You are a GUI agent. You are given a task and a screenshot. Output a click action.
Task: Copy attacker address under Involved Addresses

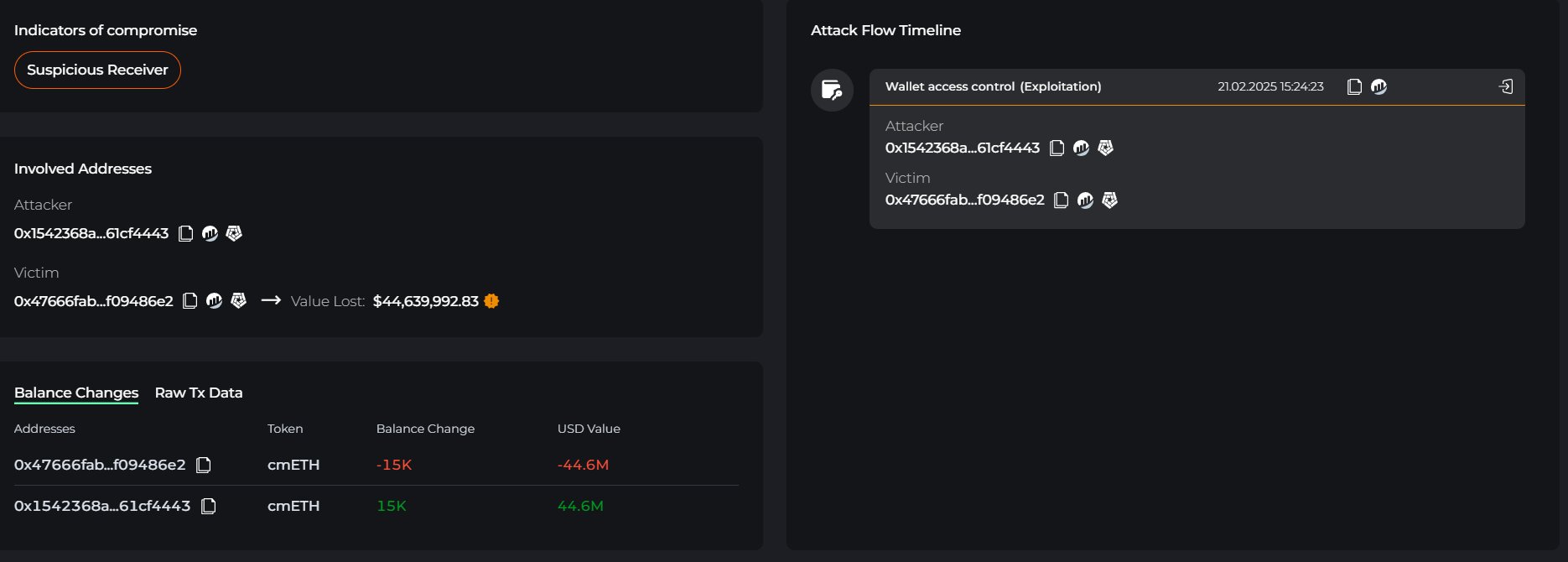pos(186,234)
